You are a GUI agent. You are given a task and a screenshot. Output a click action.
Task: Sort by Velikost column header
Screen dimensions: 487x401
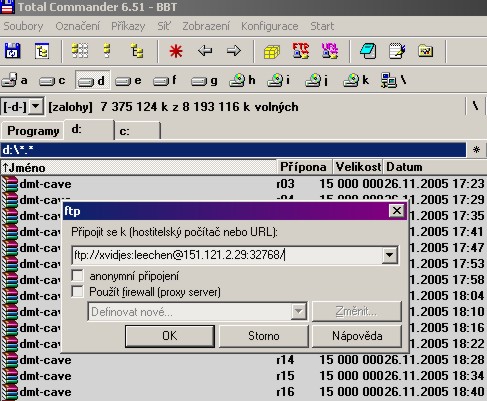[358, 167]
